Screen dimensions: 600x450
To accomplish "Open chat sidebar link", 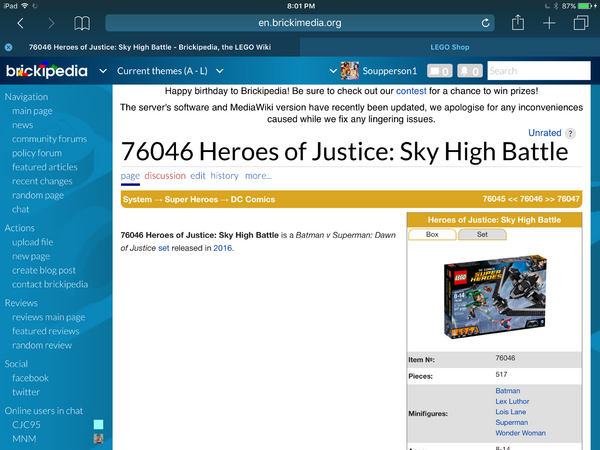I will point(20,209).
